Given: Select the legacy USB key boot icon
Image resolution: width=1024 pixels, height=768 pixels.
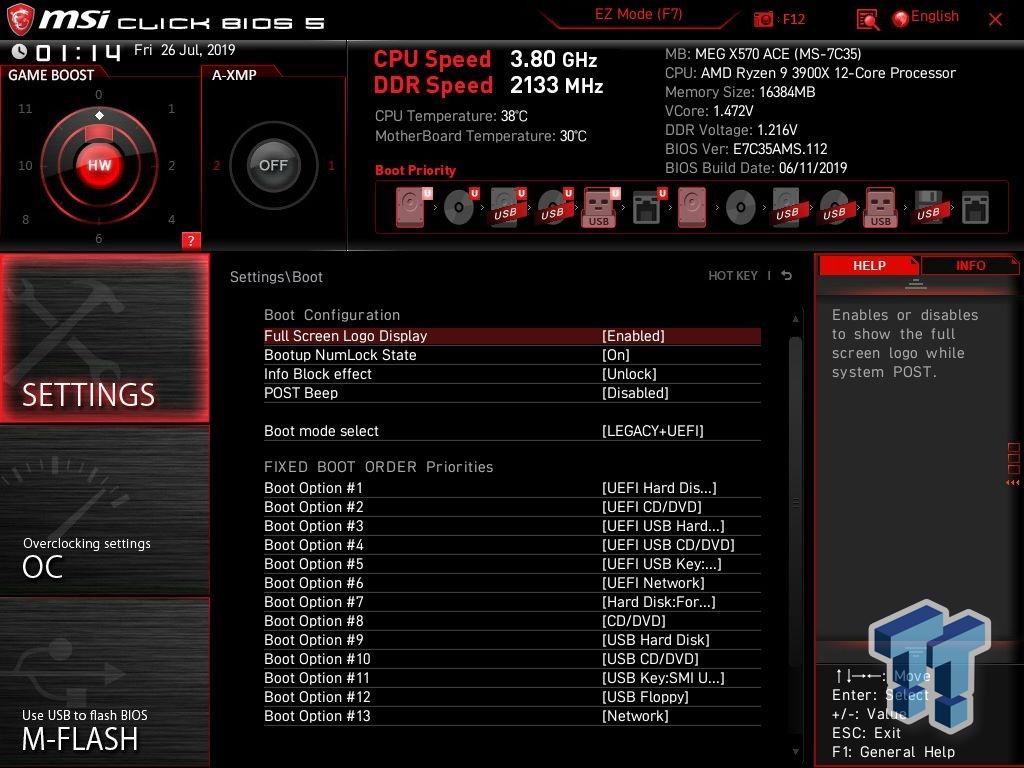Looking at the screenshot, I should point(881,207).
